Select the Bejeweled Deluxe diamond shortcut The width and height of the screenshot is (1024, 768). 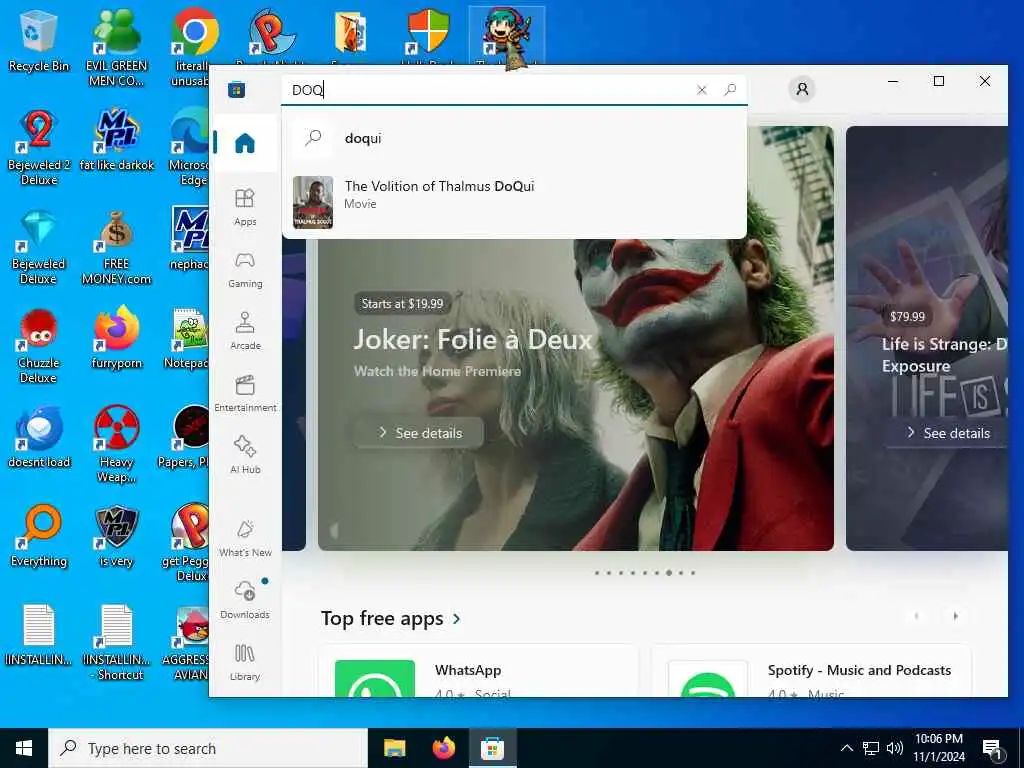39,247
